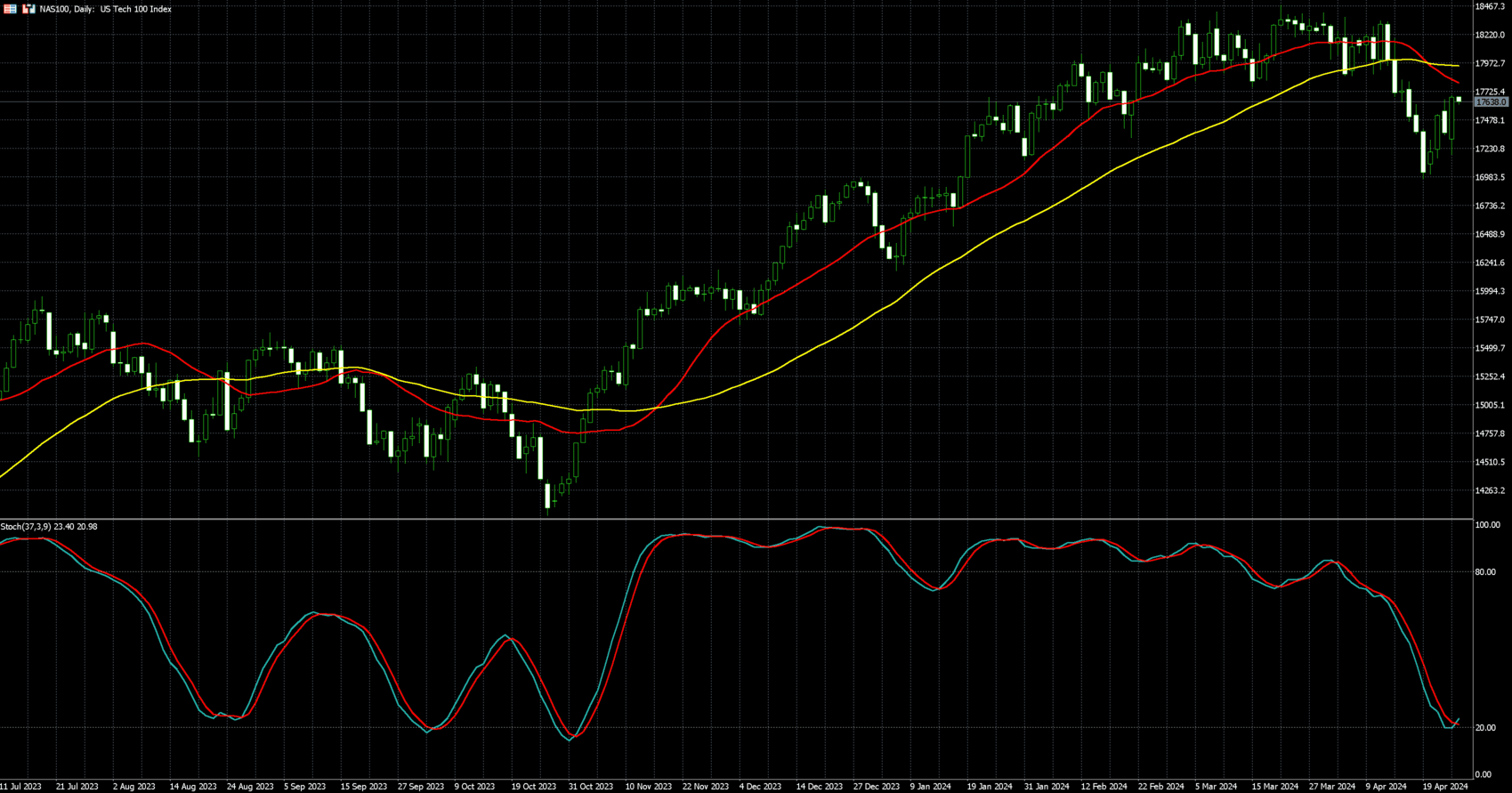The height and width of the screenshot is (793, 1512).
Task: Click the 15994.3 price scale label
Action: [1490, 291]
